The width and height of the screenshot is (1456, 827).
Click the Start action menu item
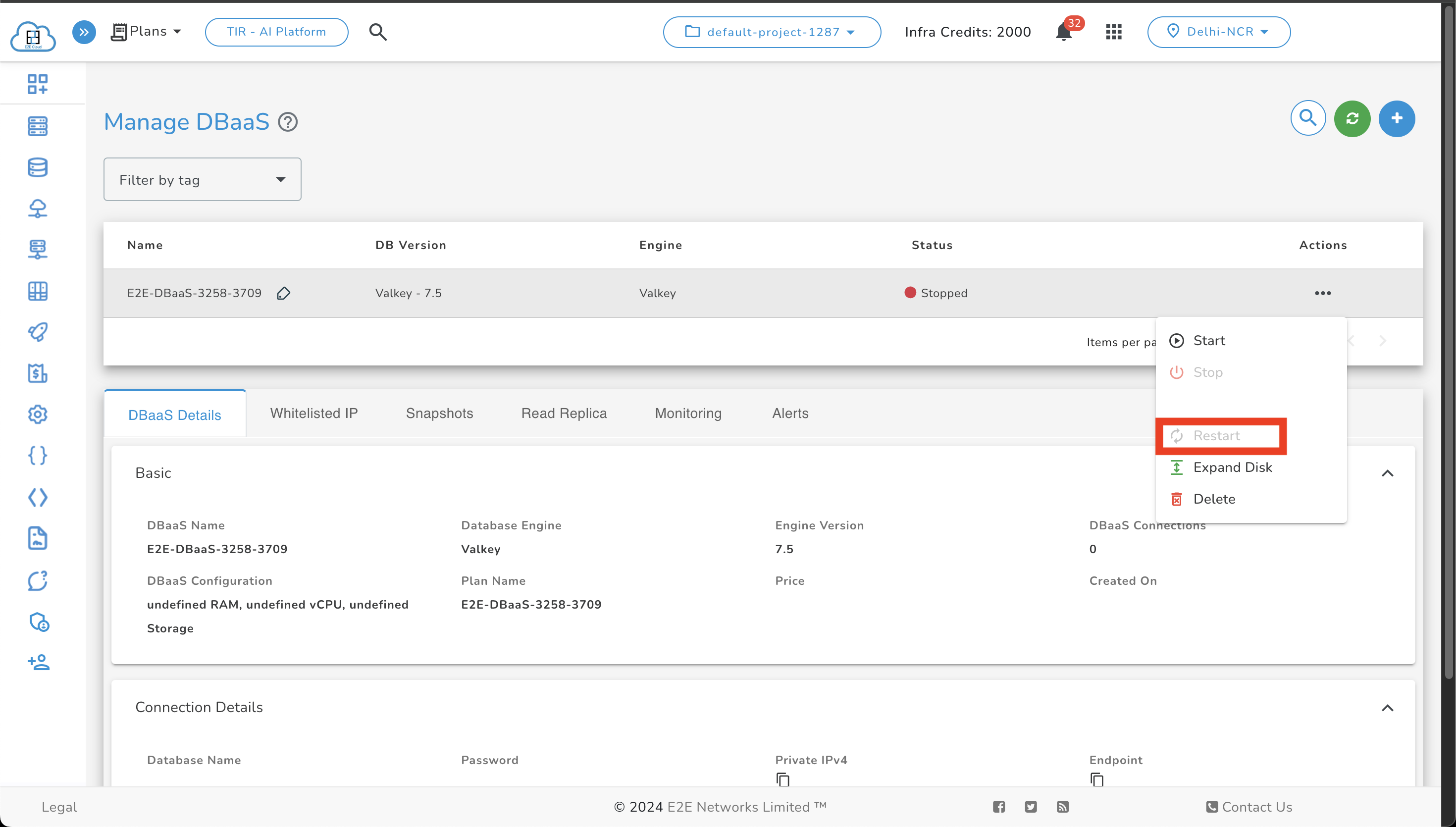1209,341
